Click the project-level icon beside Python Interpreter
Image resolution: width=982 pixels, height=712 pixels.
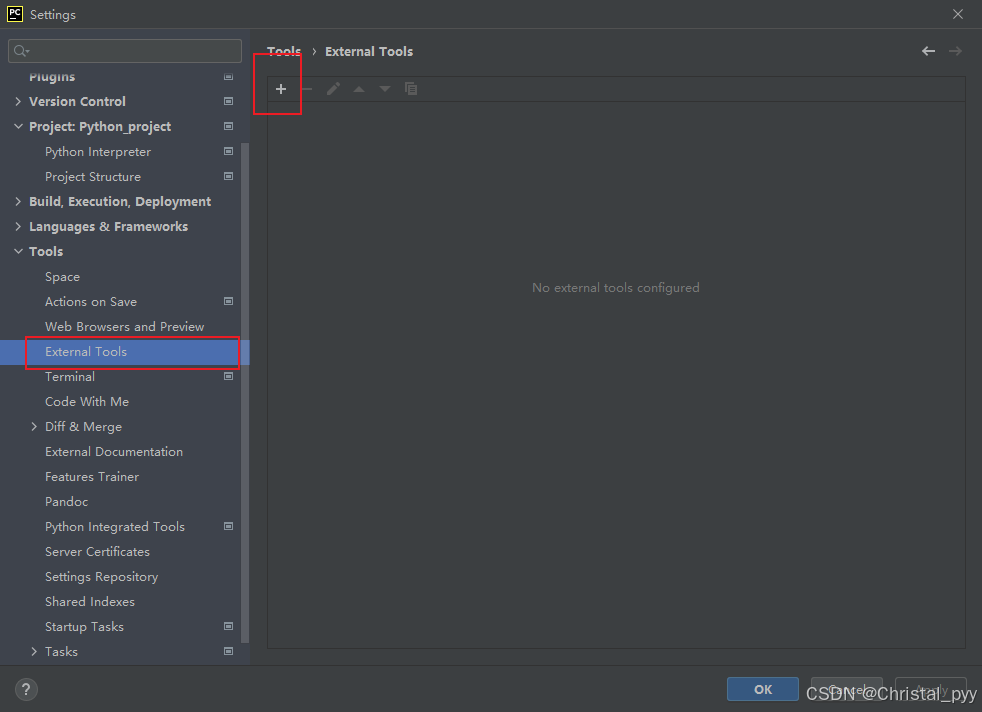[229, 152]
